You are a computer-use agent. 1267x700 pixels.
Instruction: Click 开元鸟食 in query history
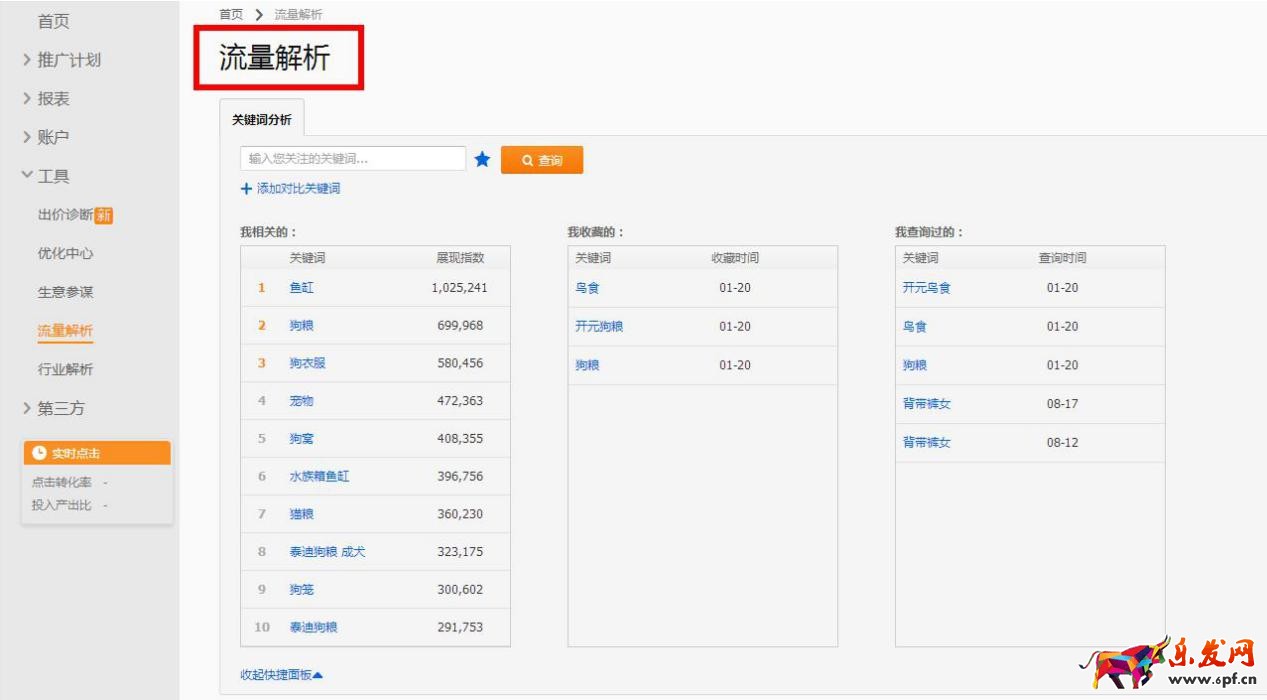[x=926, y=288]
